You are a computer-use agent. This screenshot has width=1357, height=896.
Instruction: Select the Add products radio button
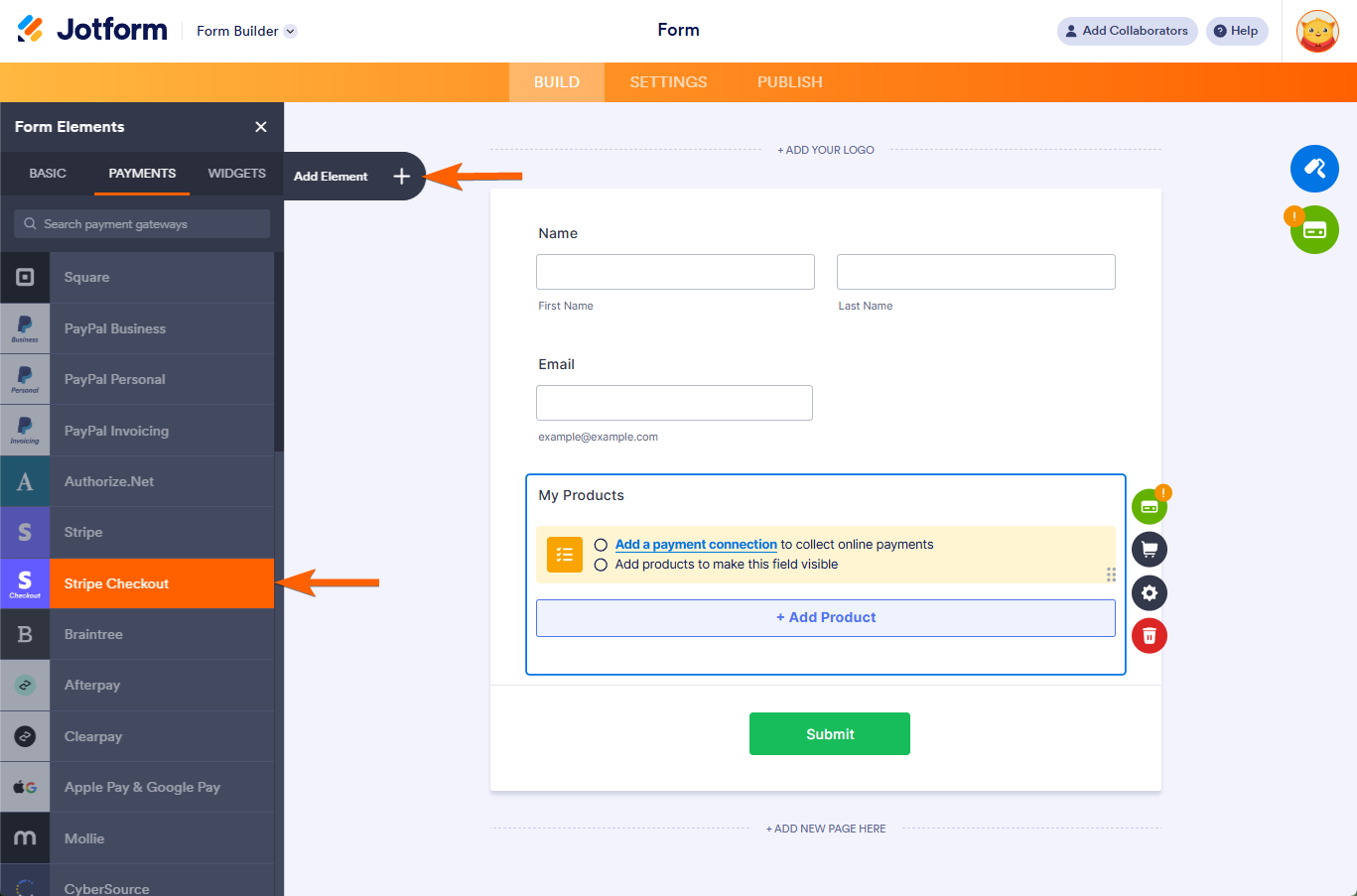point(600,565)
